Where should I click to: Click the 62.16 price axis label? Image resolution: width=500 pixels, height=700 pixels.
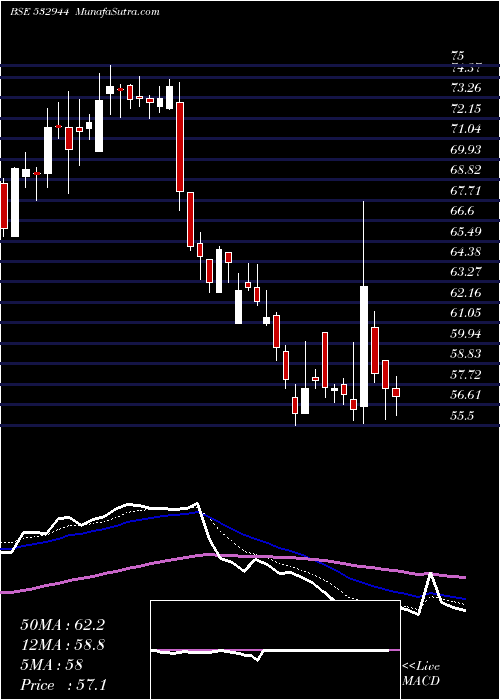(x=466, y=293)
